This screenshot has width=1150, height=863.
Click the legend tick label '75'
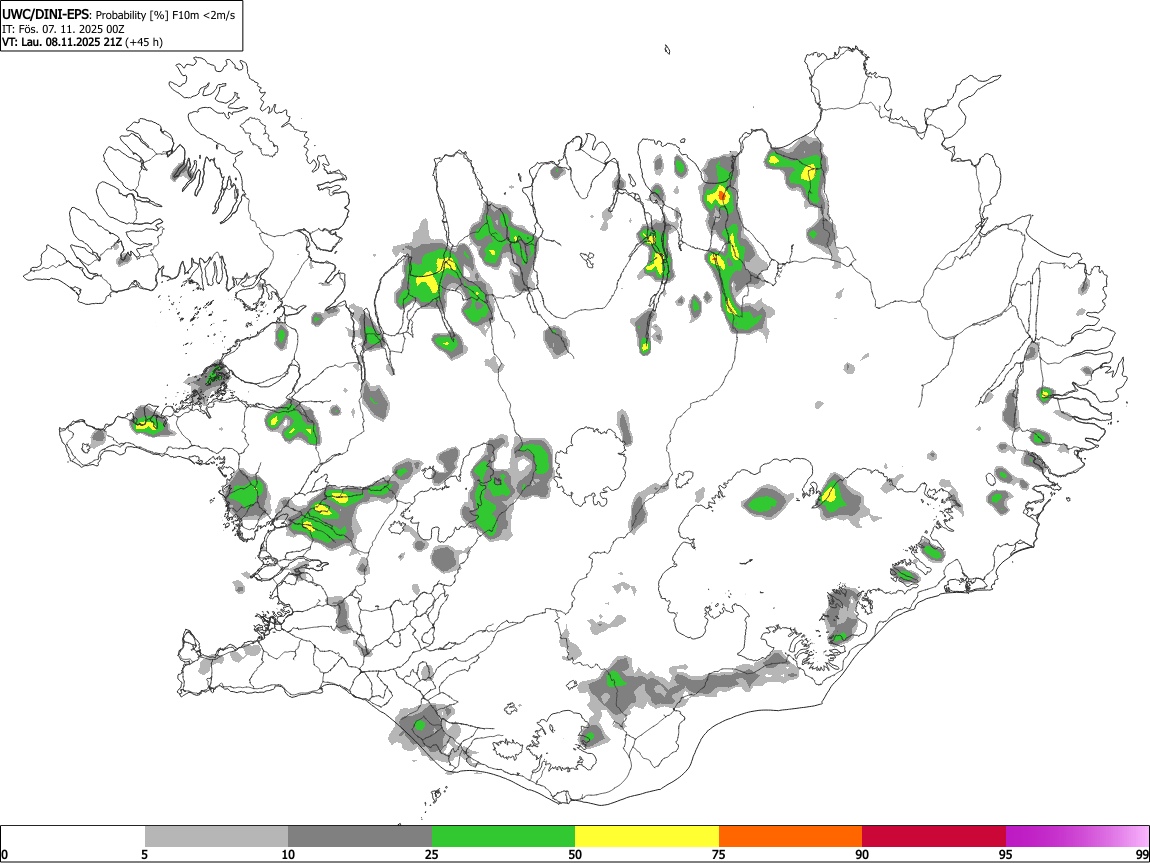(x=719, y=854)
